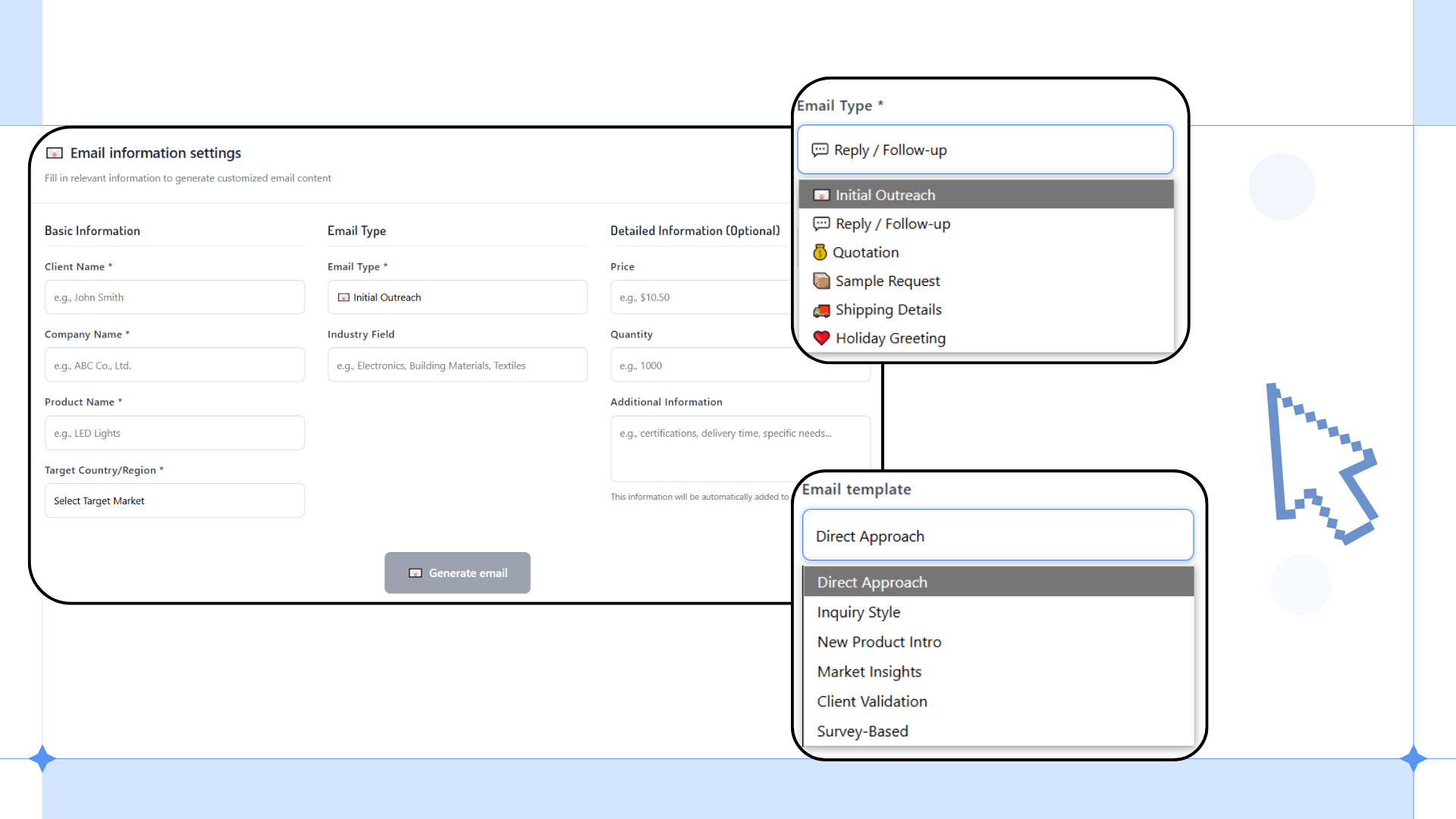1456x819 pixels.
Task: Click the money bag icon beside Quotation
Action: click(x=820, y=253)
